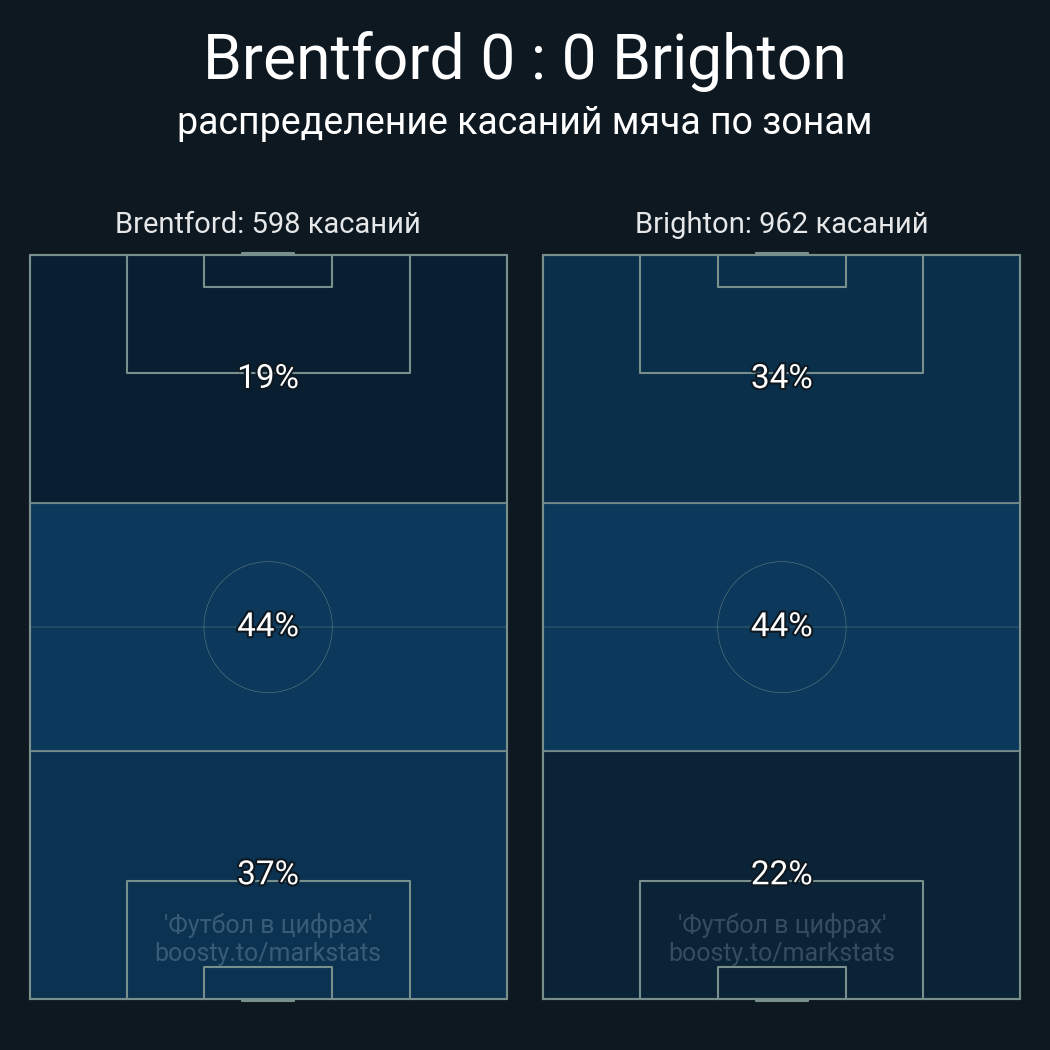Click Brentford's 37% defensive zone label

click(x=268, y=873)
